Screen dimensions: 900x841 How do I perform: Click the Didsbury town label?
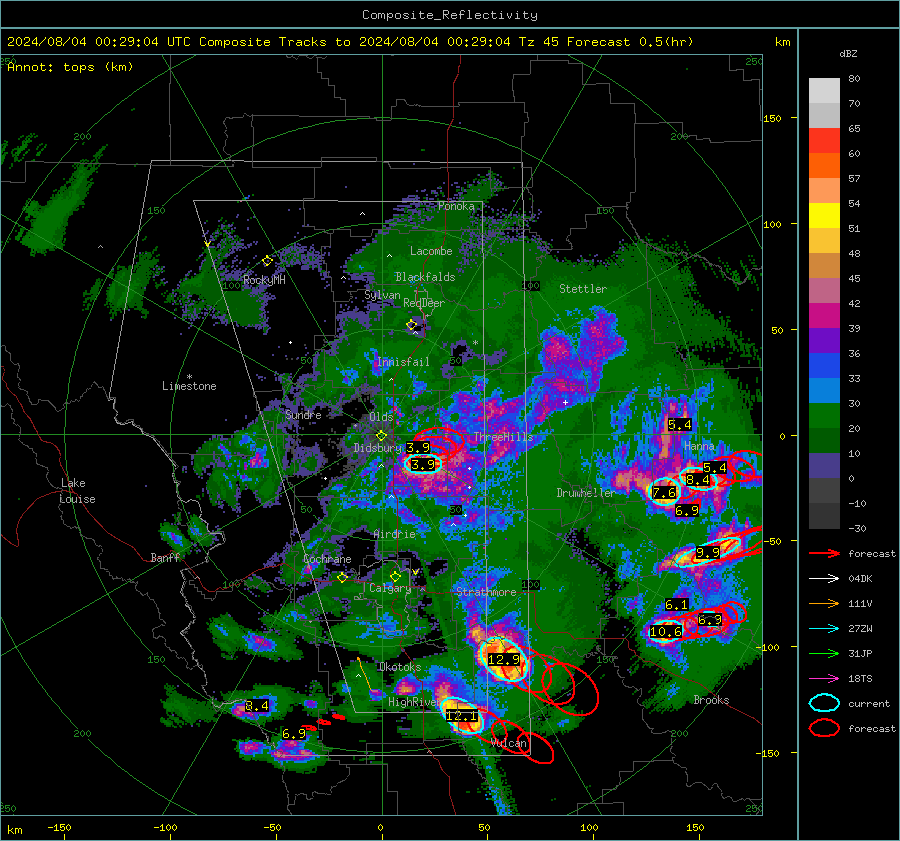click(x=378, y=448)
